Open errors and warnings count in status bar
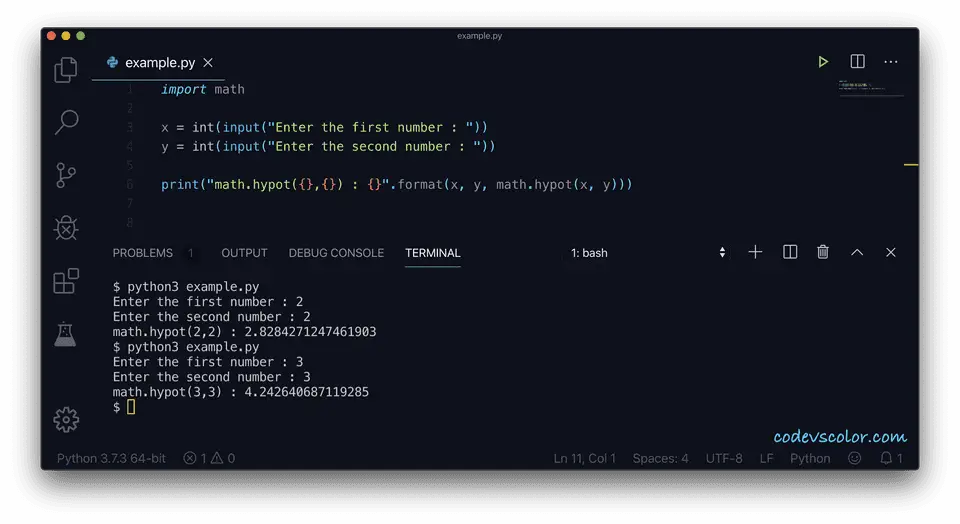 pos(209,458)
